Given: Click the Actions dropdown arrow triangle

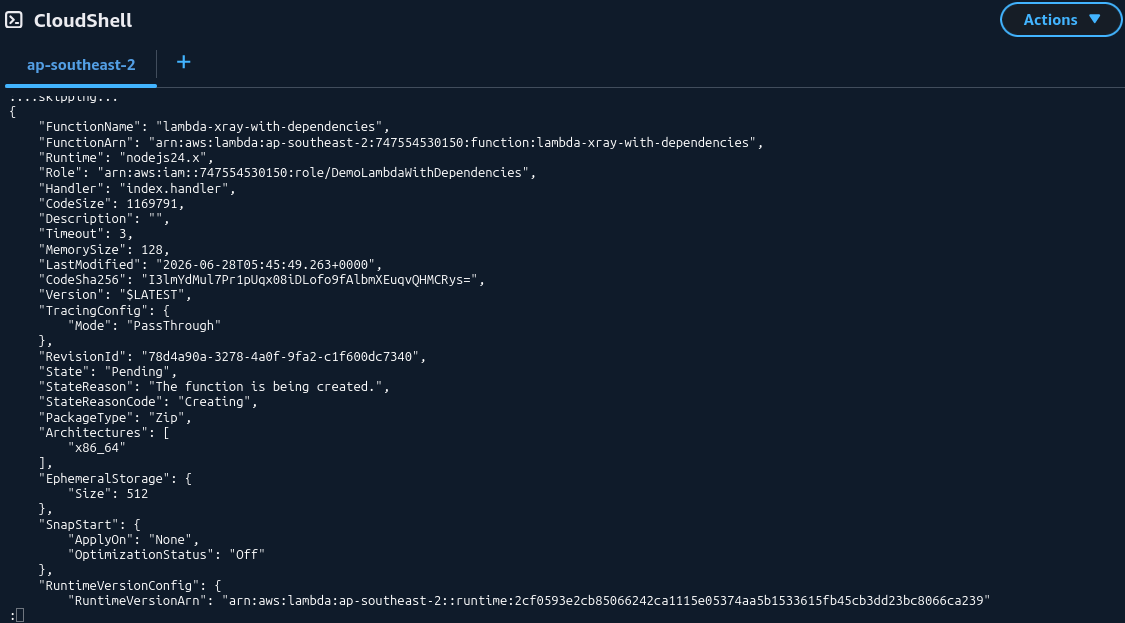Looking at the screenshot, I should (1094, 19).
